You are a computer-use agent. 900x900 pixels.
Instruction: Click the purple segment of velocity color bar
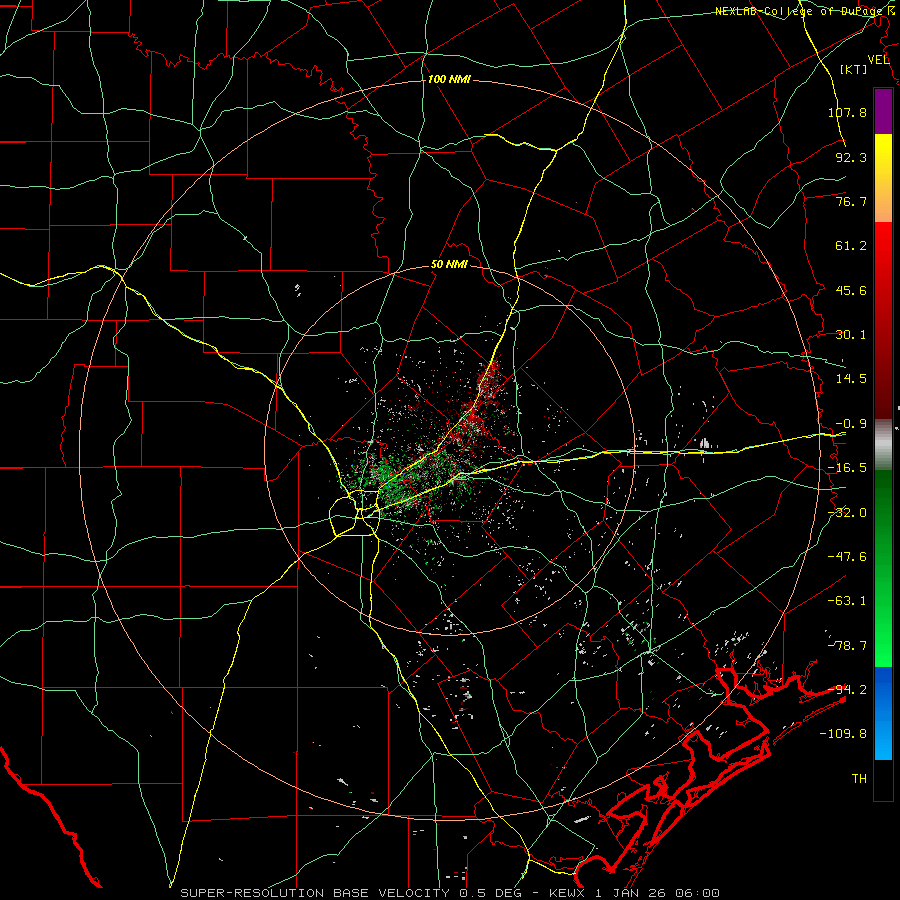pos(883,112)
